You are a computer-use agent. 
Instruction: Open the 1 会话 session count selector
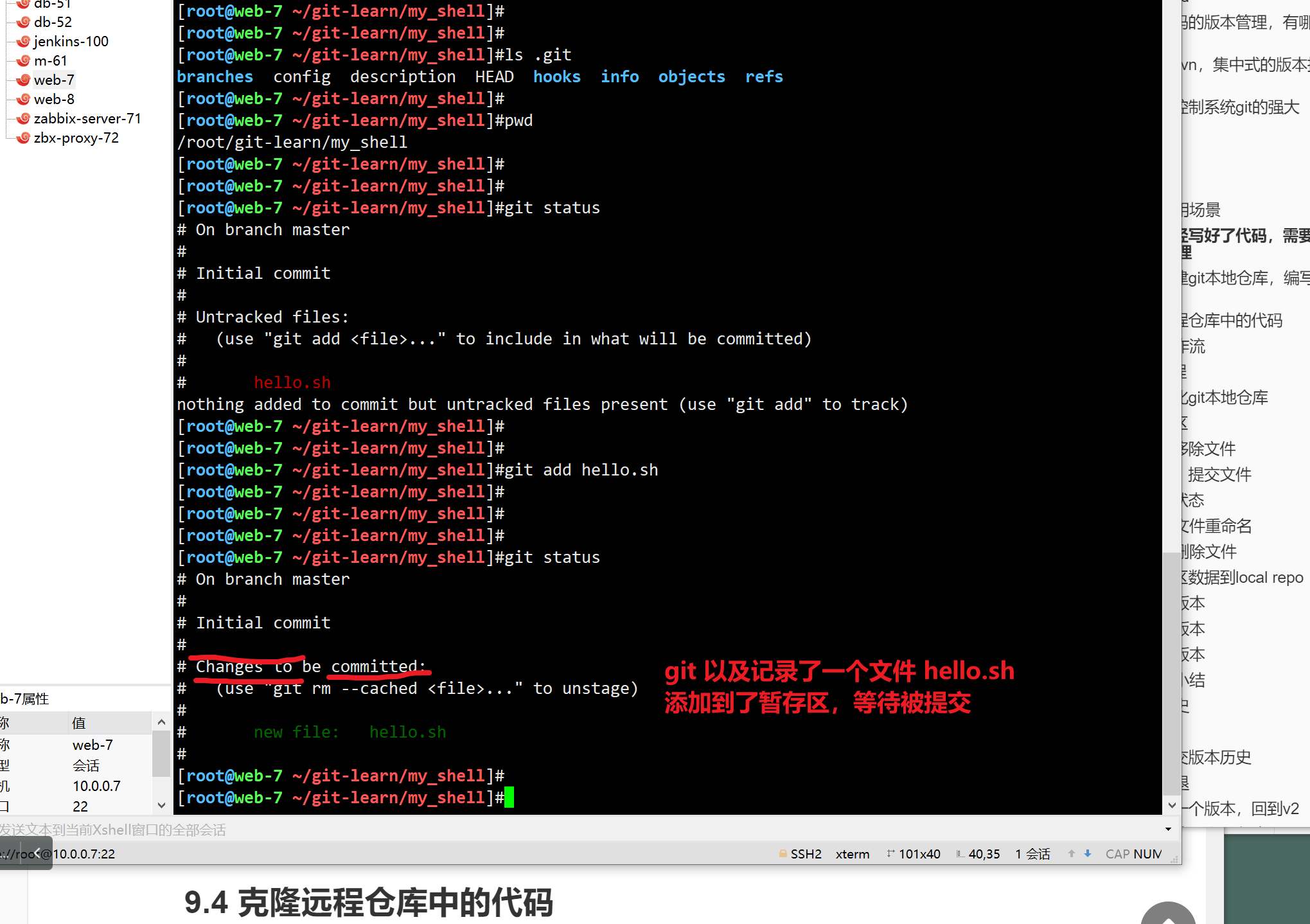pos(1032,853)
